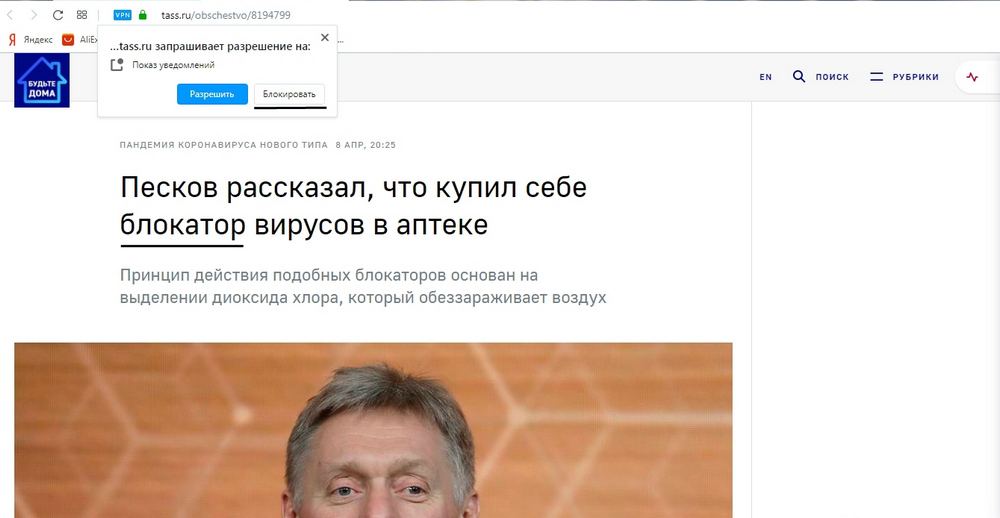
Task: Click the browser forward arrow
Action: pyautogui.click(x=34, y=15)
